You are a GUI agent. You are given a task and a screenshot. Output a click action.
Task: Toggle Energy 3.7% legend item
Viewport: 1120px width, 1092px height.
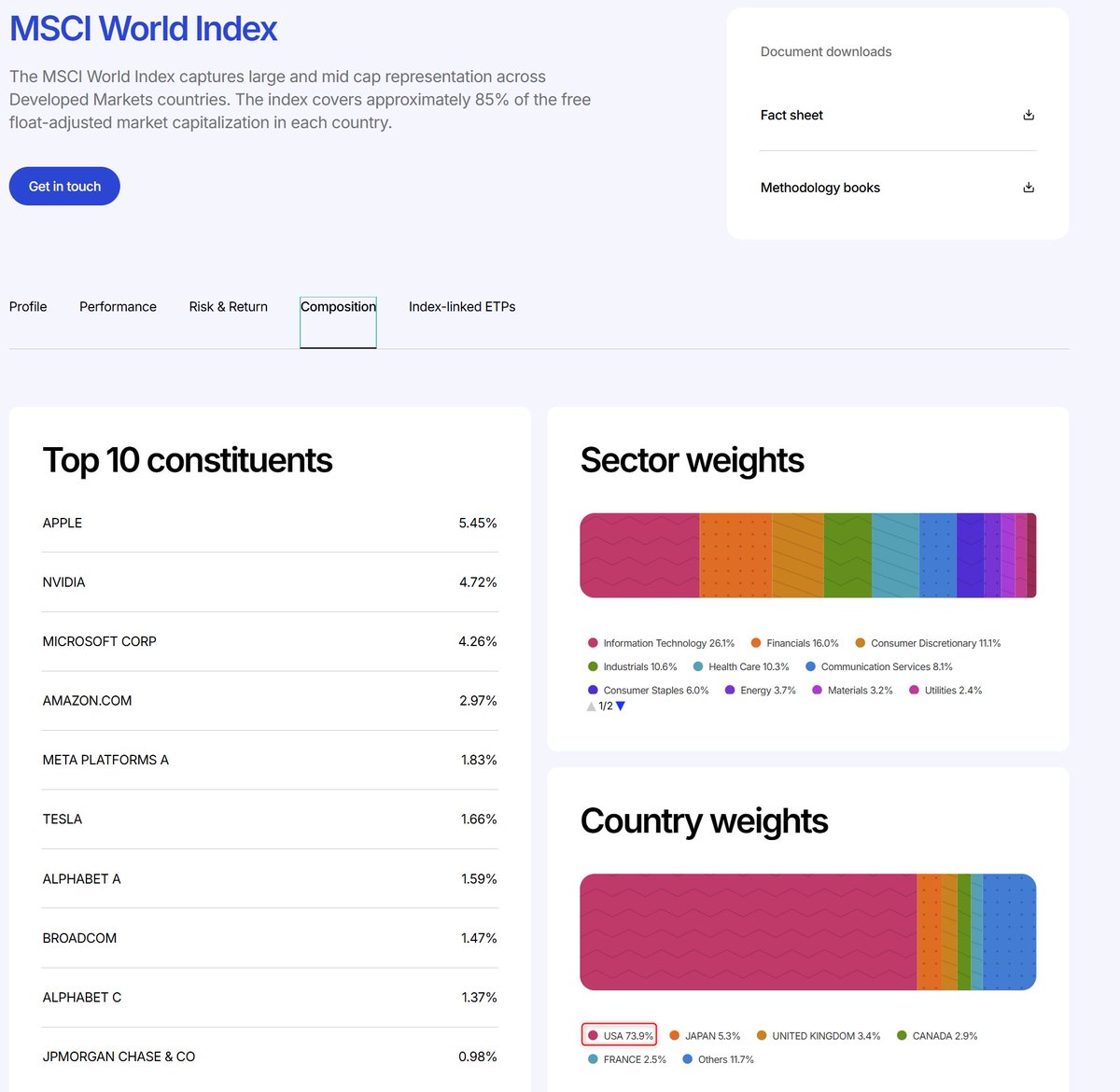click(760, 691)
